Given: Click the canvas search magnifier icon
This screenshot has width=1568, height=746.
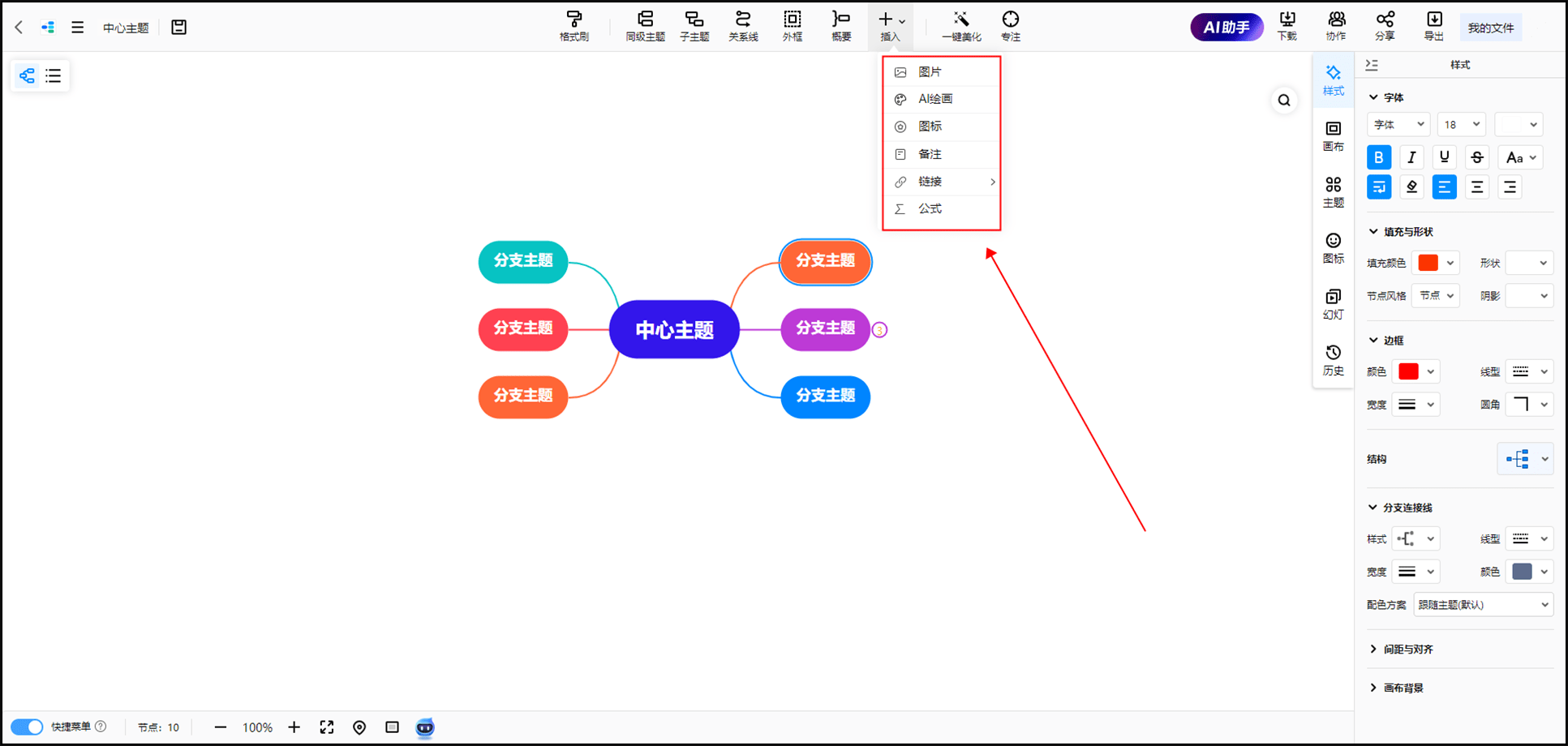Looking at the screenshot, I should tap(1284, 101).
